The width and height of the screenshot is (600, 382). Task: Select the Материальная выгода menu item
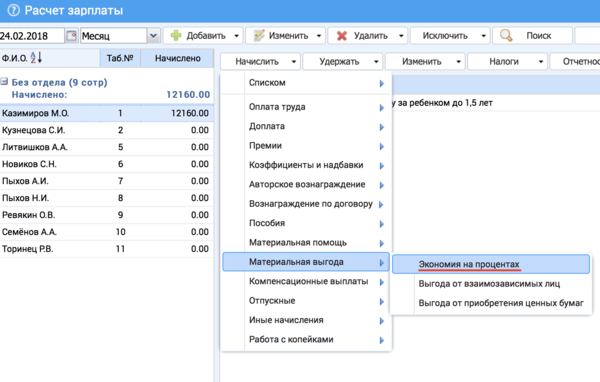306,262
